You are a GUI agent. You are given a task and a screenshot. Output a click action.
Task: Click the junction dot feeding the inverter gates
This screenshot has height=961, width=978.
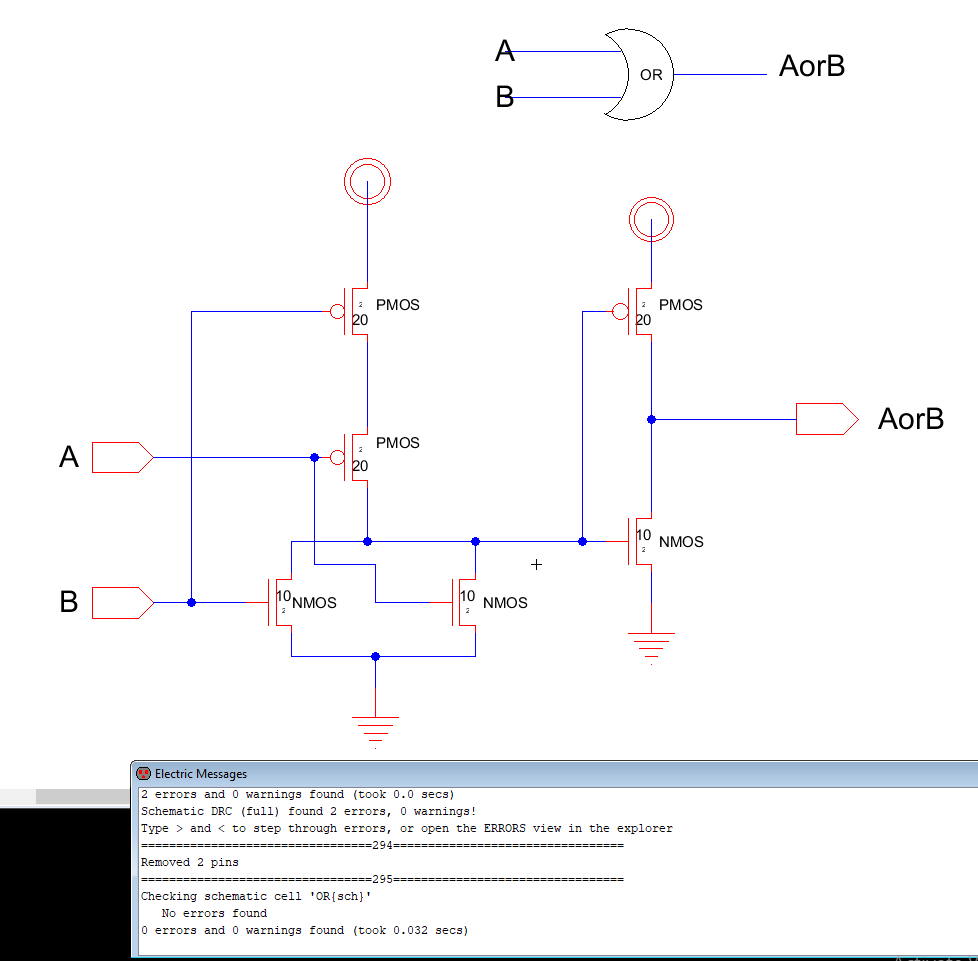583,541
